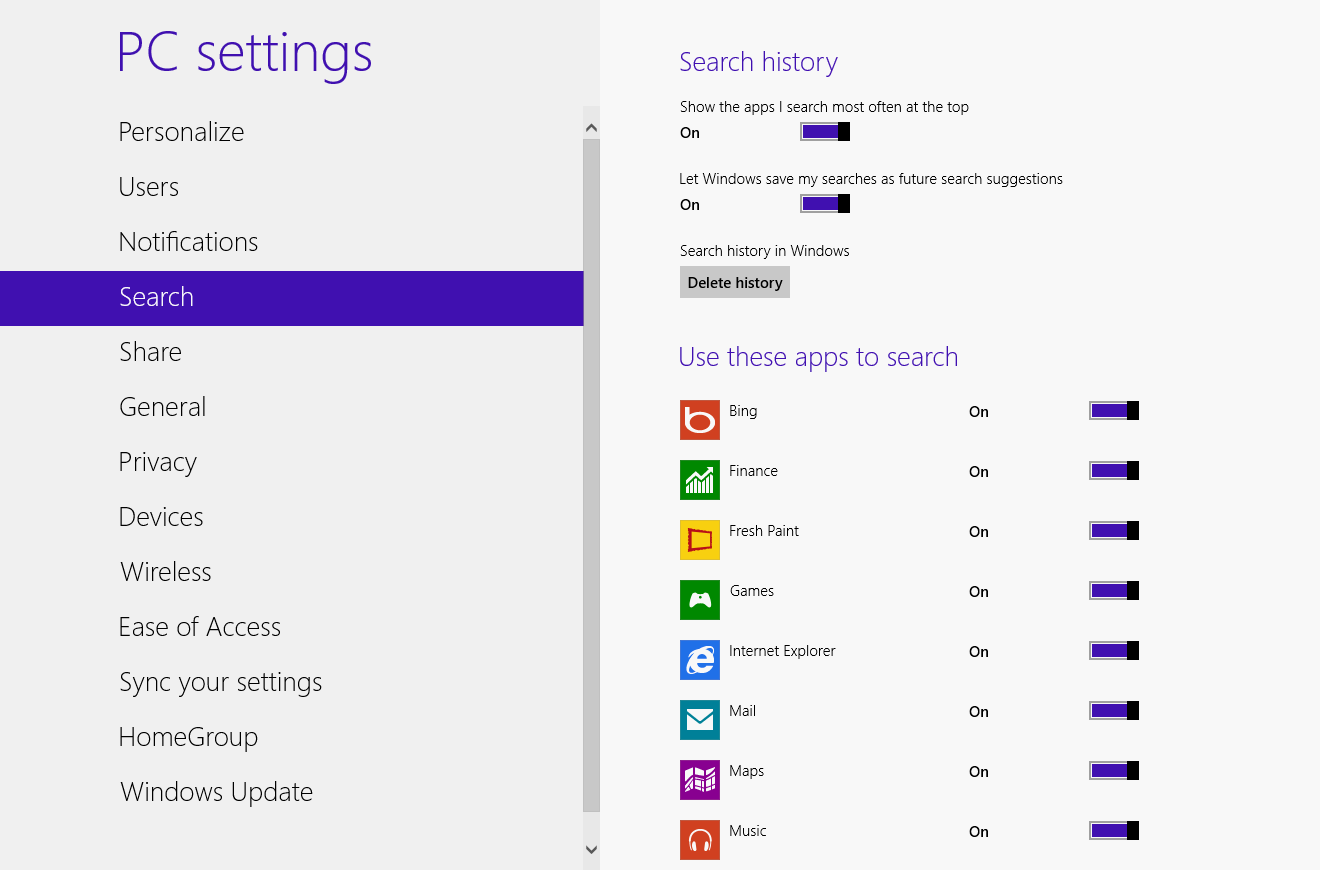Go to Notifications settings
1320x870 pixels.
(x=291, y=242)
